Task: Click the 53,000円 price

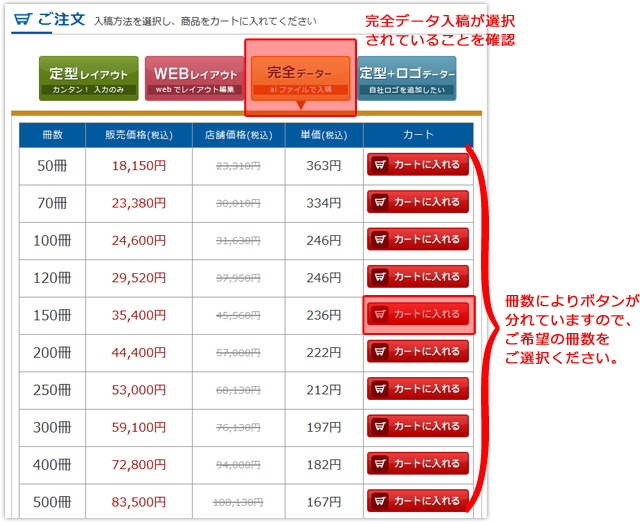Action: click(139, 390)
